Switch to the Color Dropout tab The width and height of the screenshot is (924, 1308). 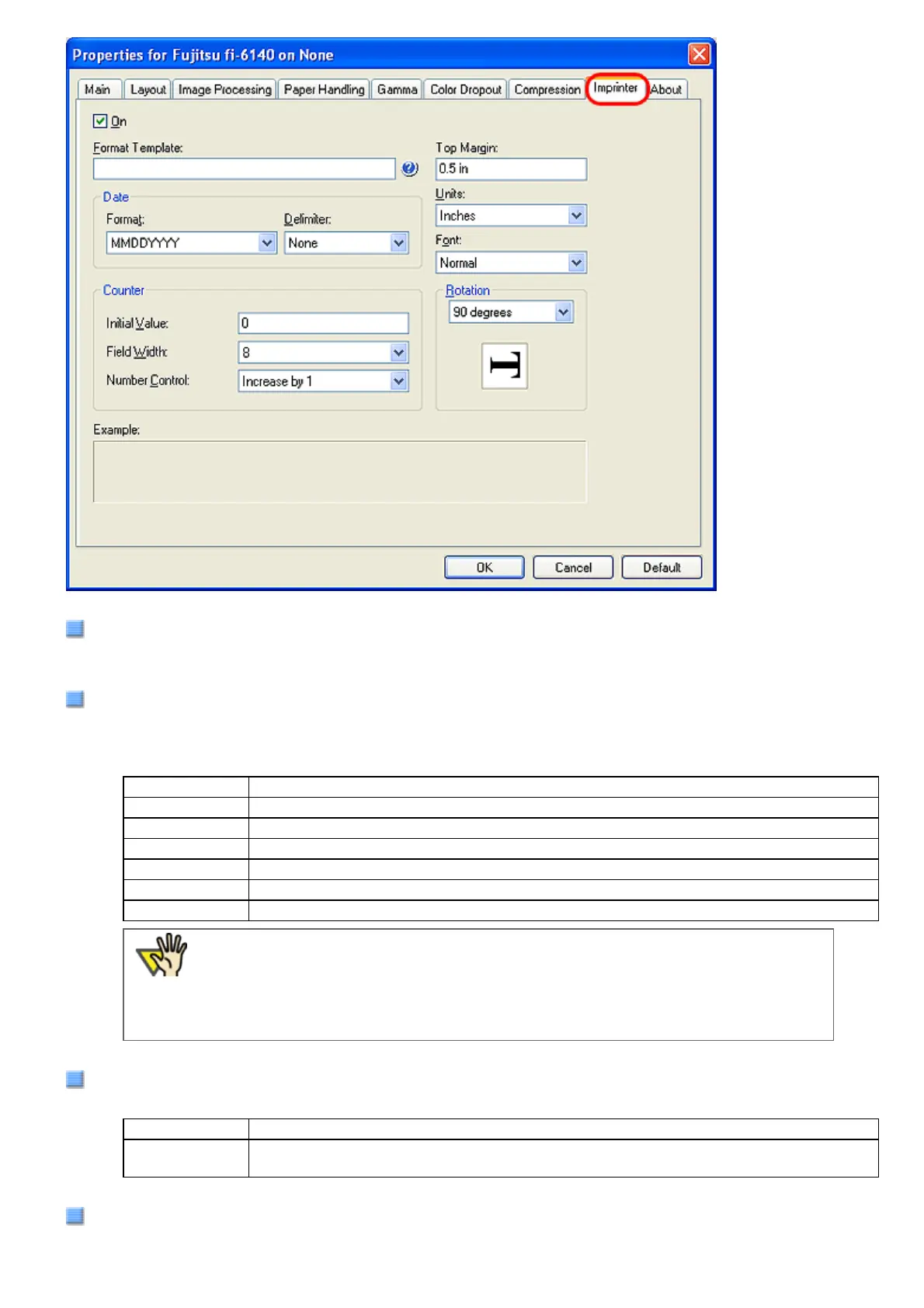click(x=466, y=89)
